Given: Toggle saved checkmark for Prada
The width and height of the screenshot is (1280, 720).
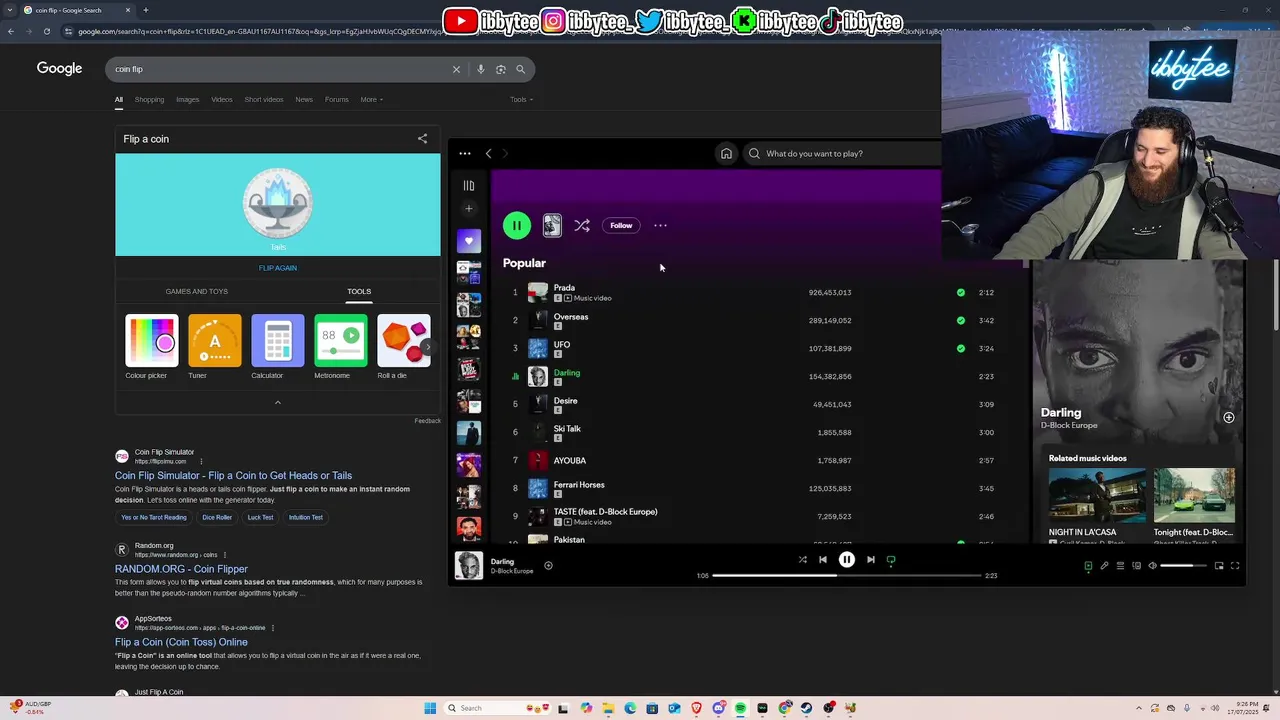Looking at the screenshot, I should 961,292.
